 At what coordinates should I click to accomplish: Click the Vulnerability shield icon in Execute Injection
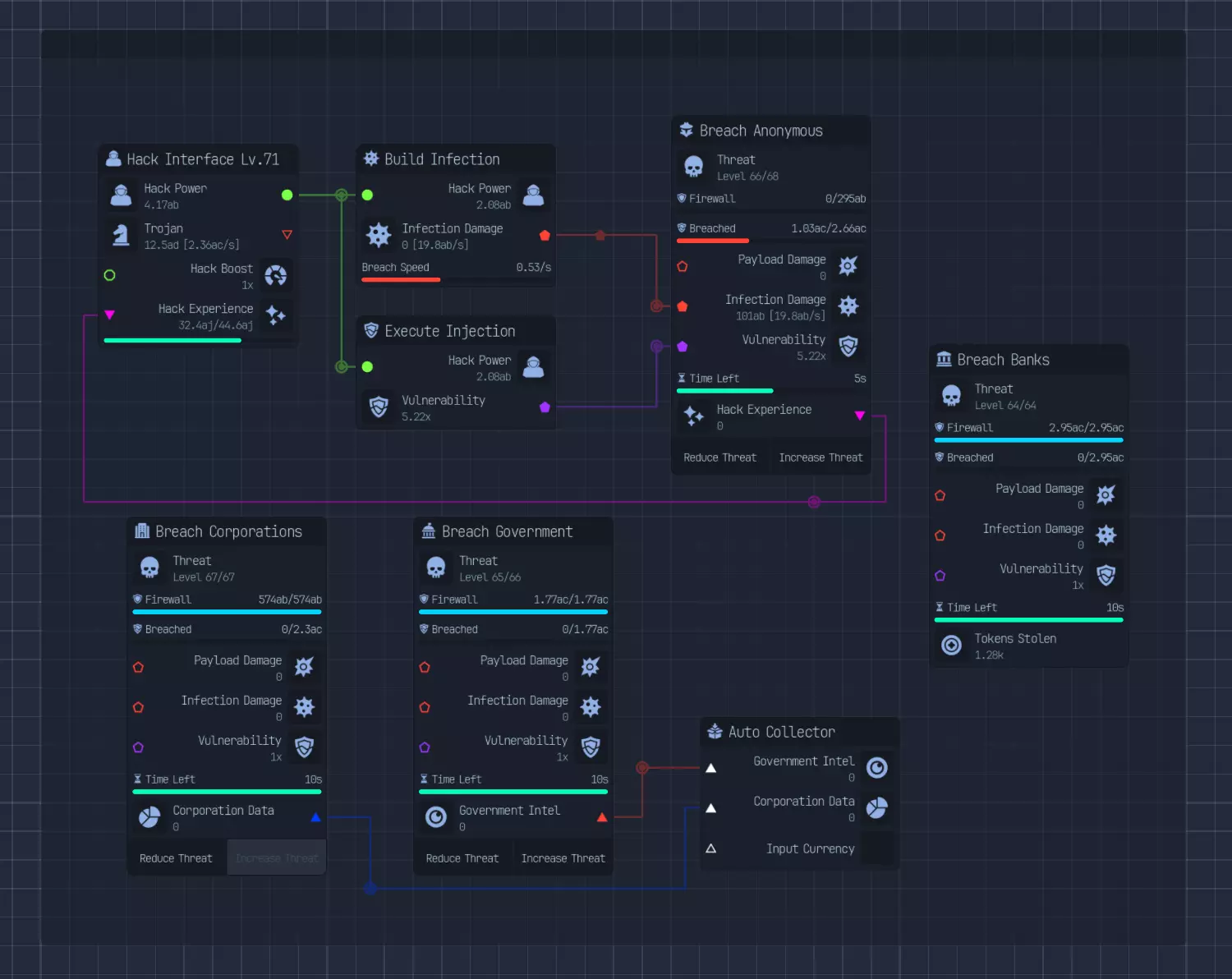[379, 407]
